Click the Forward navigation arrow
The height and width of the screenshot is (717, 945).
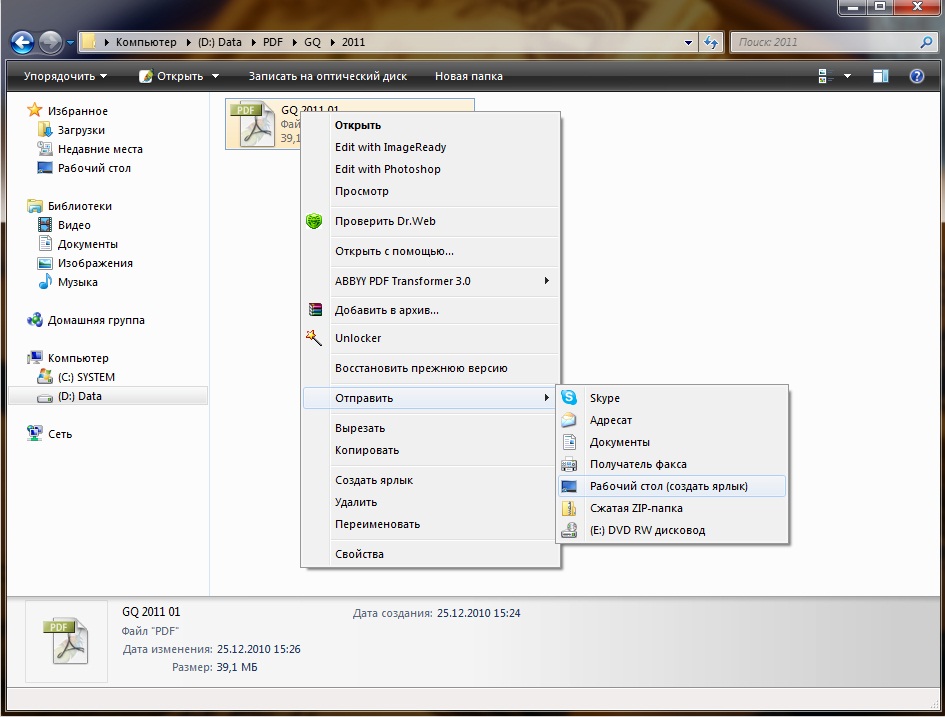point(50,42)
